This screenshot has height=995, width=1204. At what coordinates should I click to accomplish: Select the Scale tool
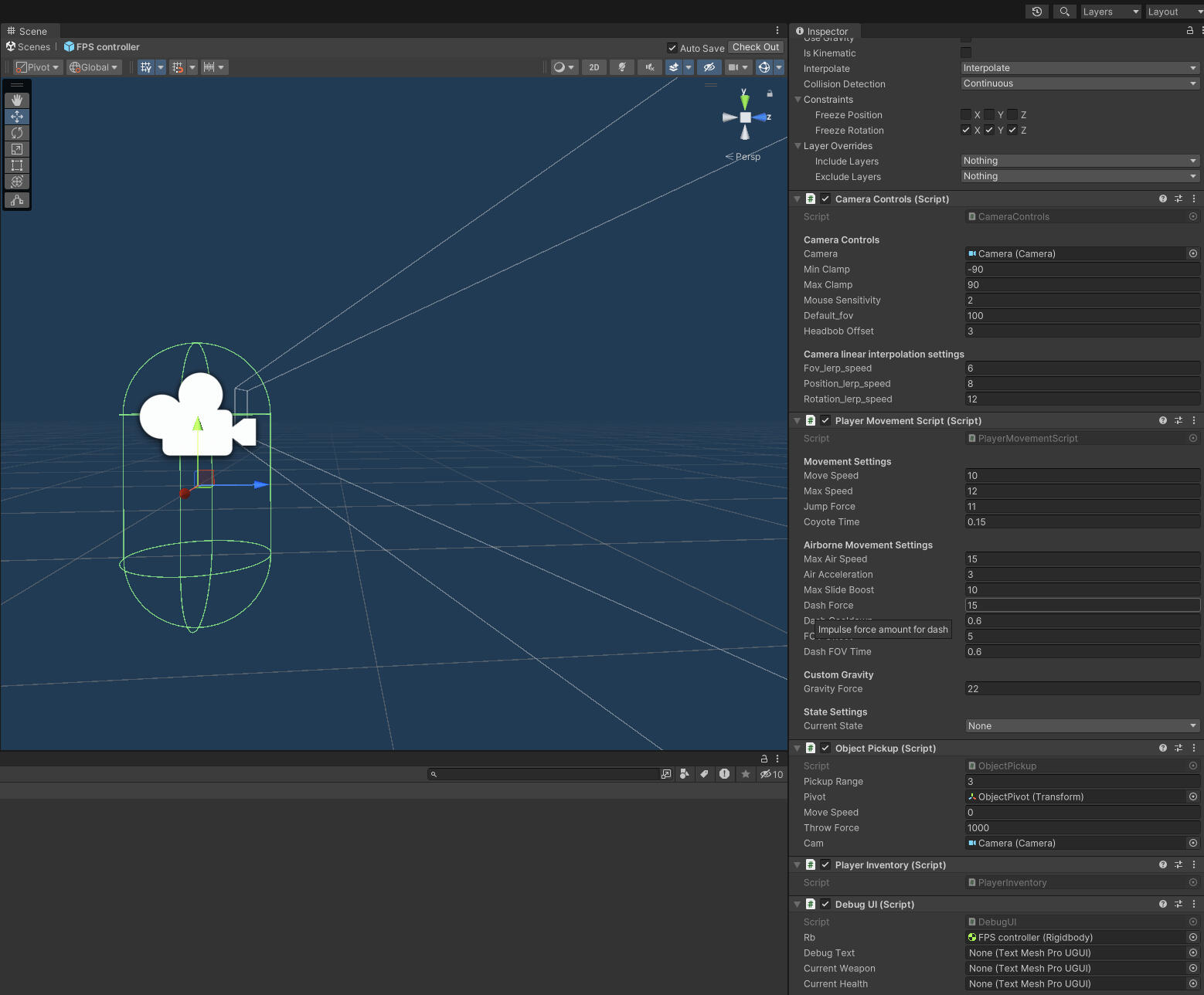17,149
